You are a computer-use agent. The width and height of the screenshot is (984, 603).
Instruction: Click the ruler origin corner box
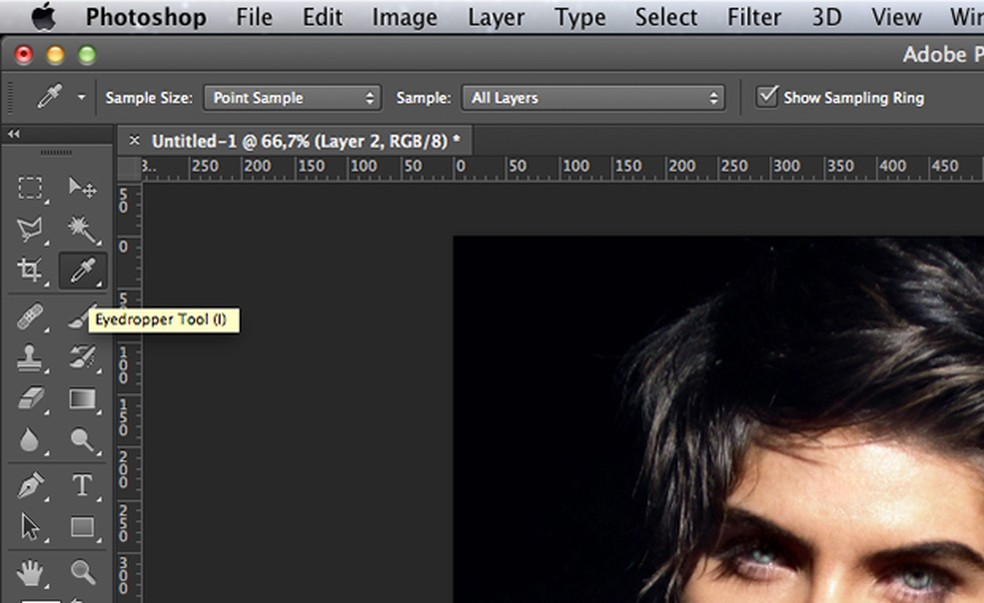coord(129,169)
